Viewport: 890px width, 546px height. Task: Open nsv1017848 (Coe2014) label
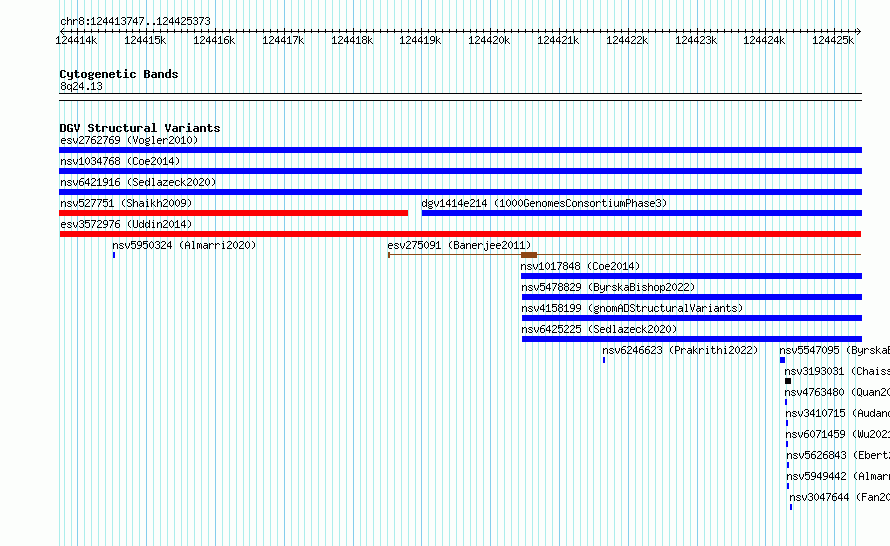pyautogui.click(x=580, y=266)
